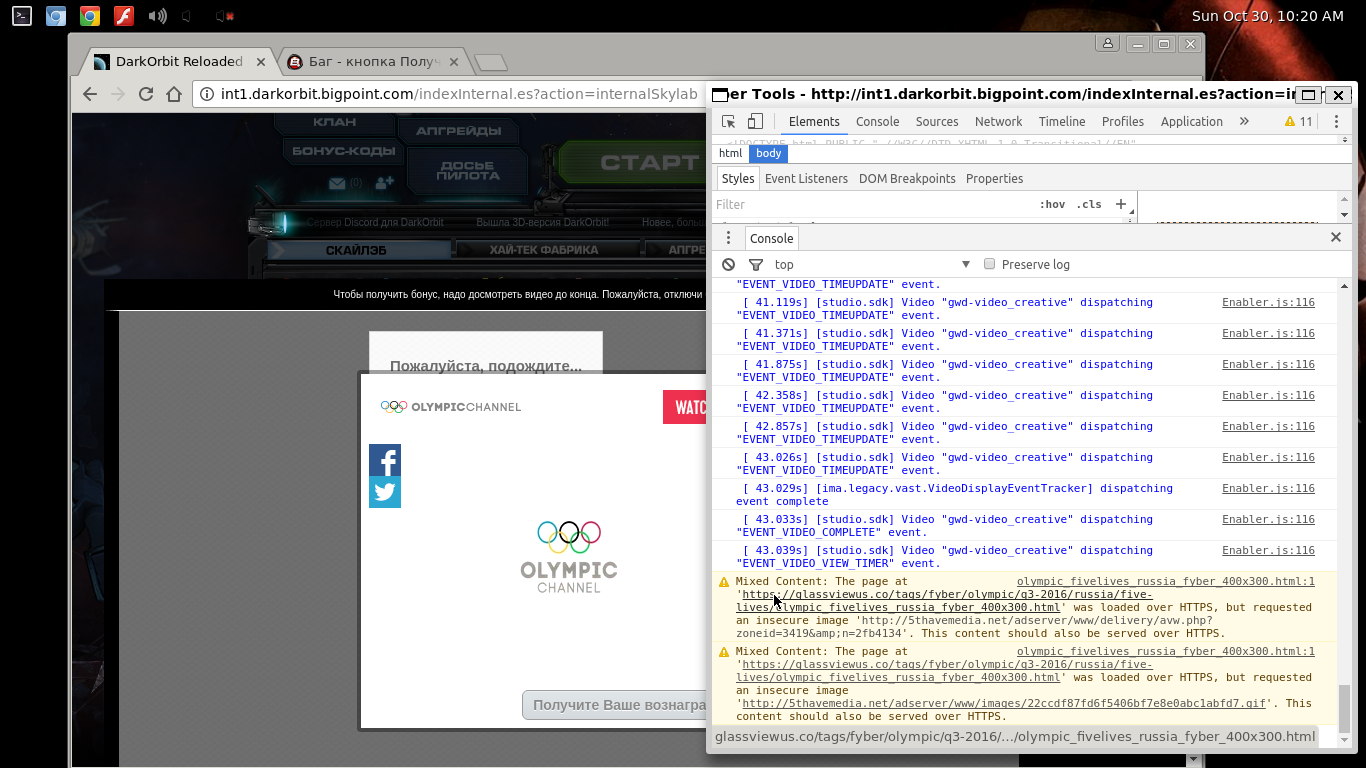Screen dimensions: 1366x768
Task: Open Enabler.js:116 link for 43.039s entry
Action: click(1268, 550)
